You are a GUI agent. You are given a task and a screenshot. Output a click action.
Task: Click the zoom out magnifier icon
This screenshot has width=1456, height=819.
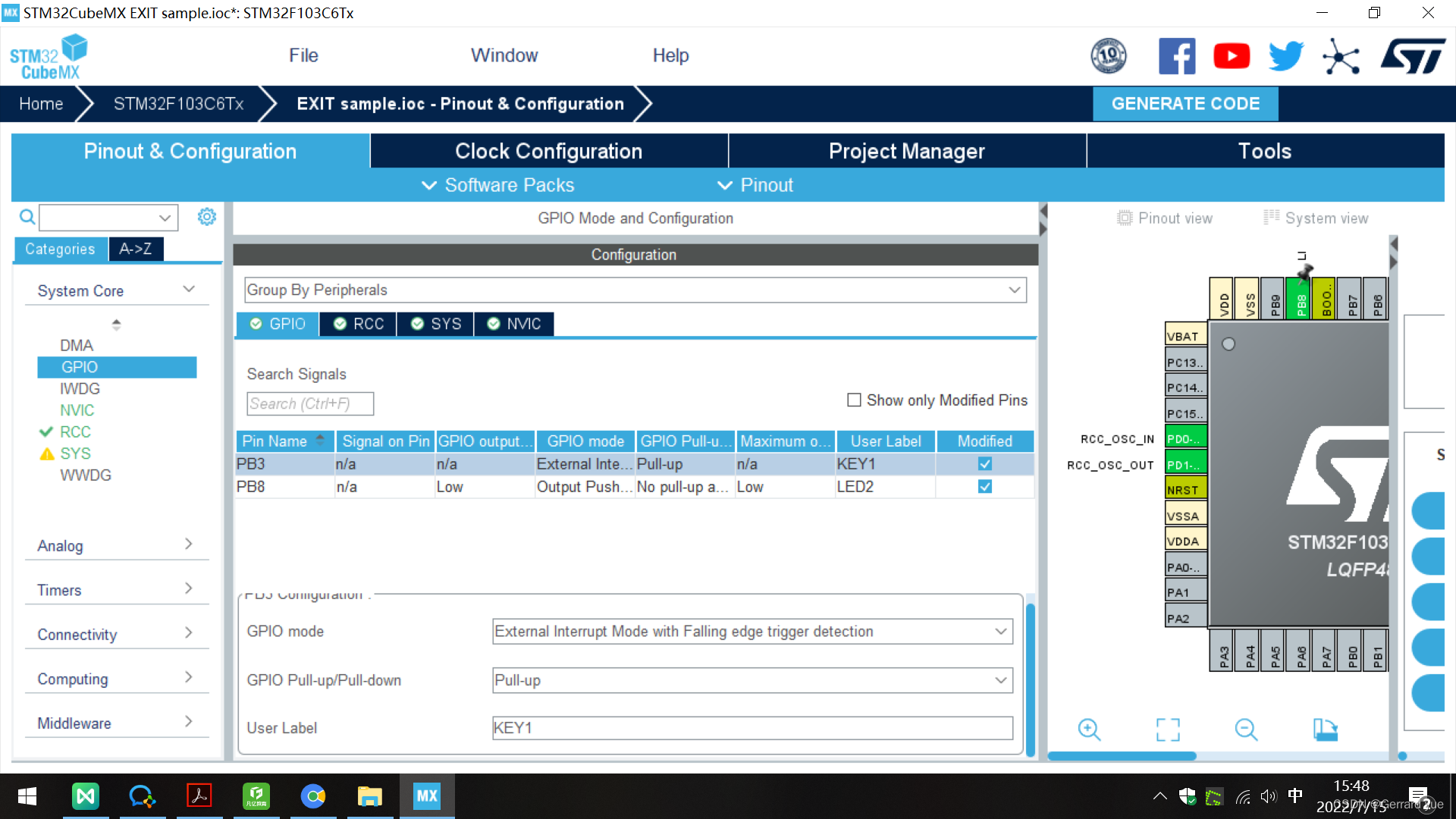point(1246,730)
